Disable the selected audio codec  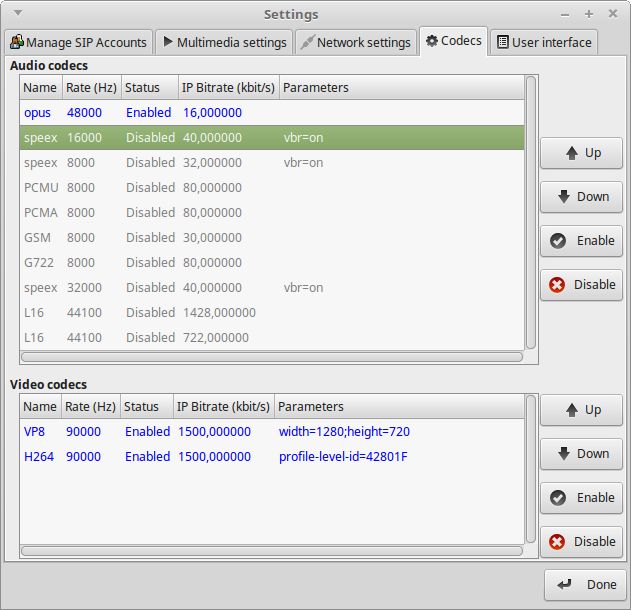582,285
